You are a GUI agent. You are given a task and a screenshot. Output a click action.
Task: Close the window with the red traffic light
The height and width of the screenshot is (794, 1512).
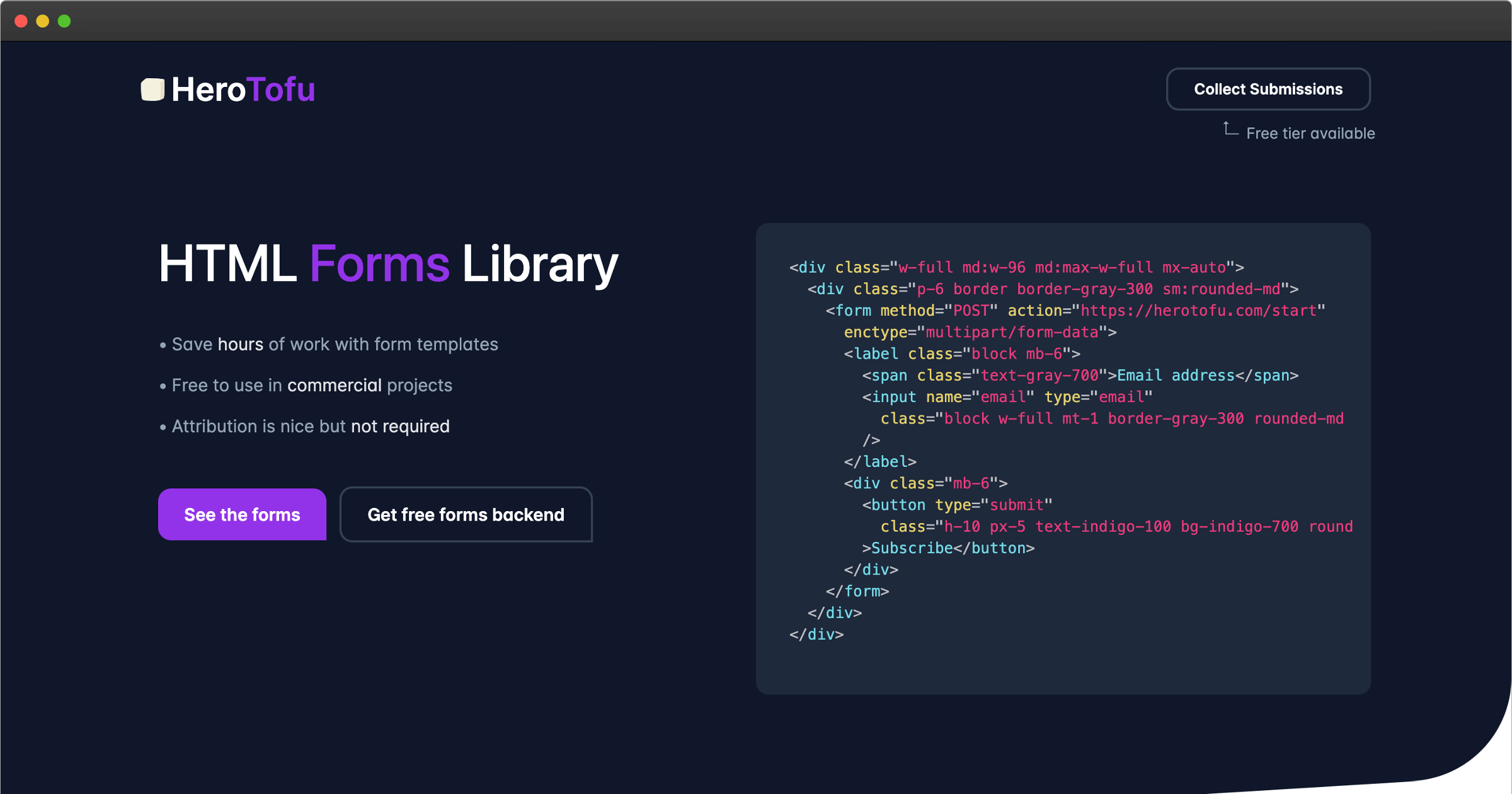(x=21, y=21)
